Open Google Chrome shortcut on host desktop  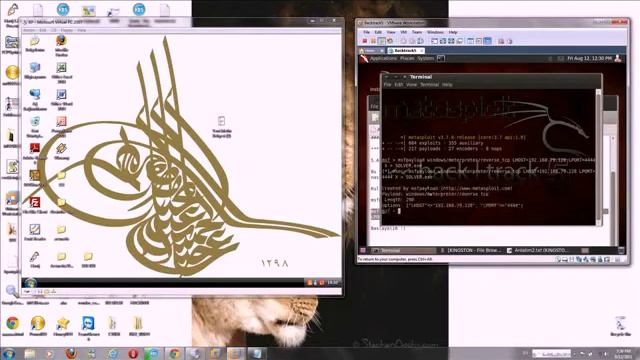point(13,323)
